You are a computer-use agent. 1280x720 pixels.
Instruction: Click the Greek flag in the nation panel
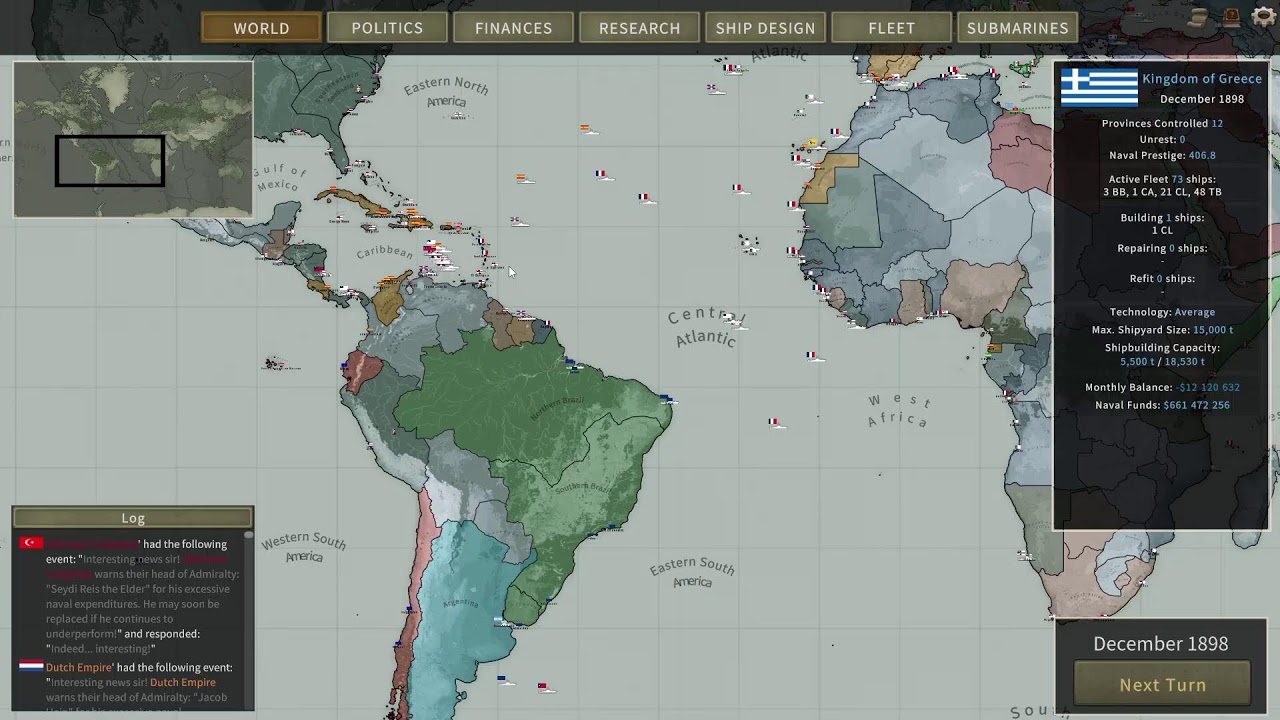click(x=1099, y=87)
